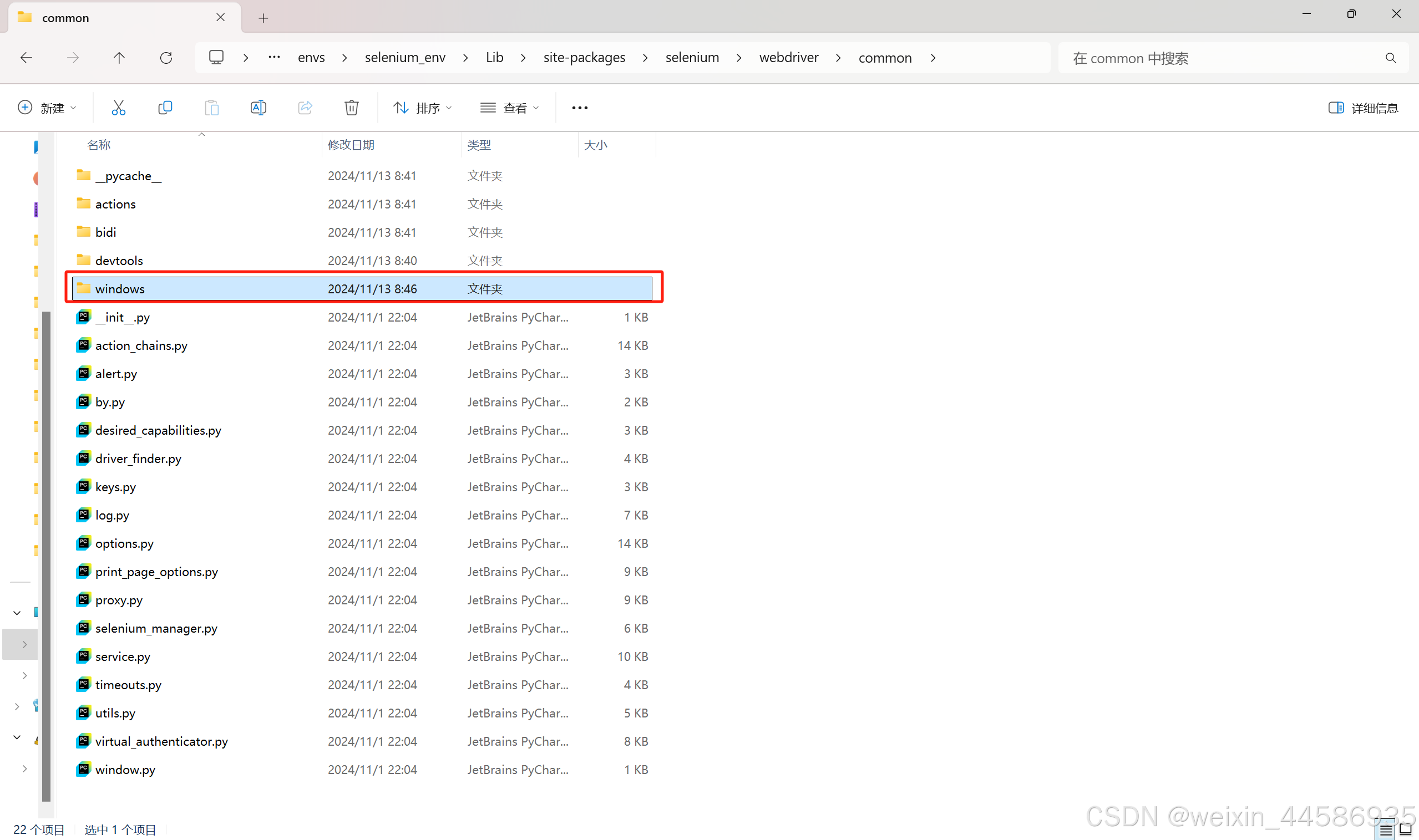Switch to large thumbnails view at bottom-right
The image size is (1419, 840).
coord(1406,829)
